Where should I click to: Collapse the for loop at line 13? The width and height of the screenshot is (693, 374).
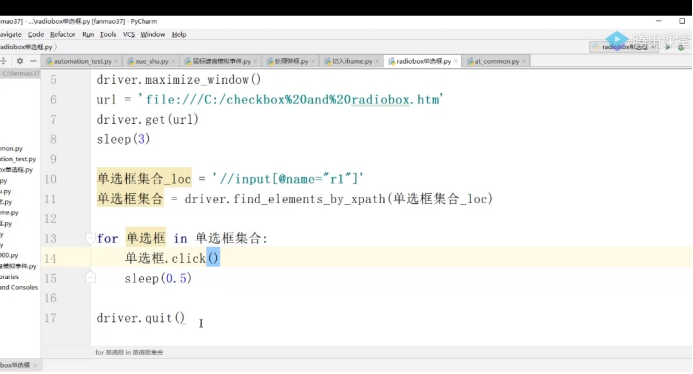(x=90, y=238)
